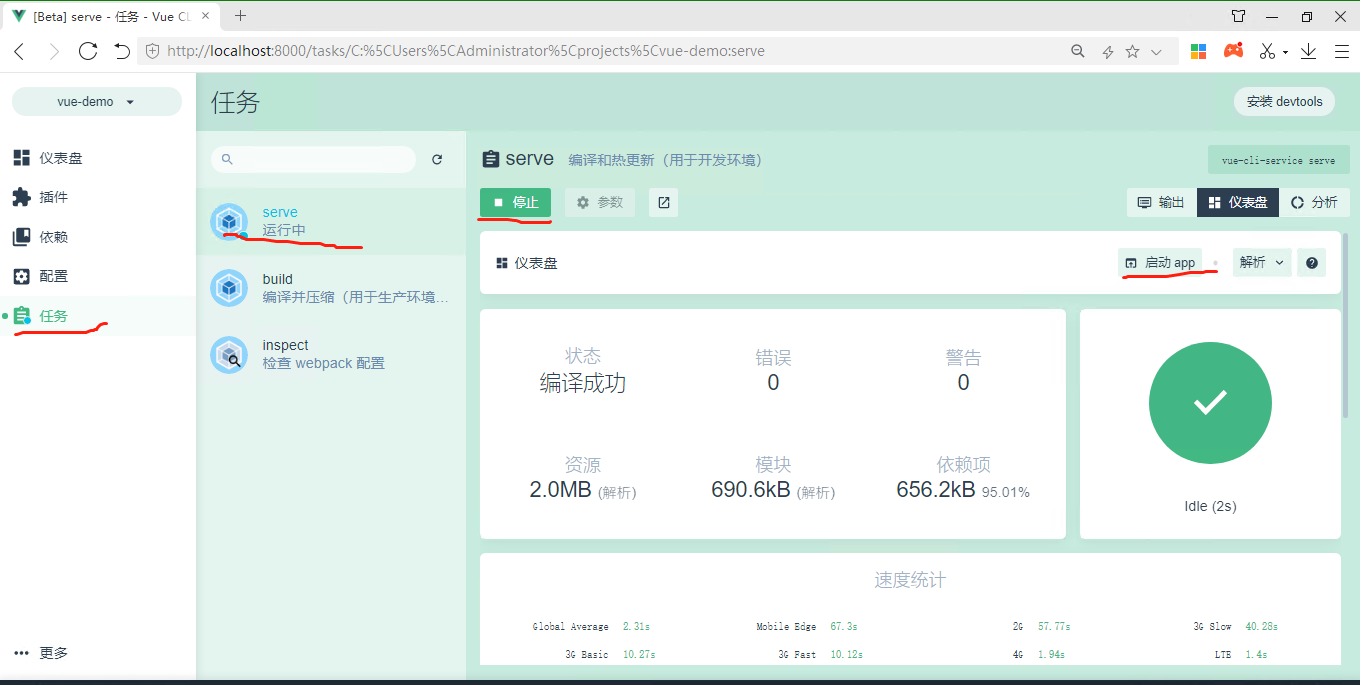Open a new browser tab
Screen dimensions: 1360x685
241,16
